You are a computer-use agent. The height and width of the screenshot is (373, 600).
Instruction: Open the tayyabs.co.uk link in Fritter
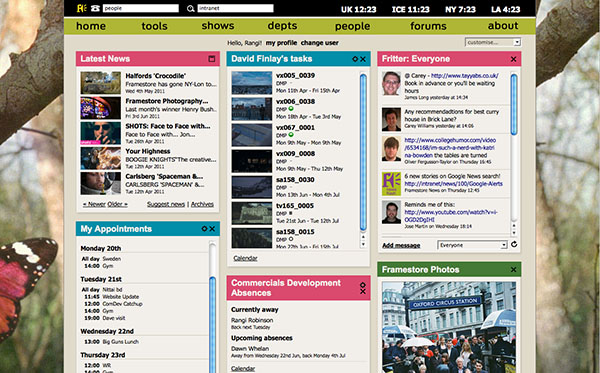465,76
